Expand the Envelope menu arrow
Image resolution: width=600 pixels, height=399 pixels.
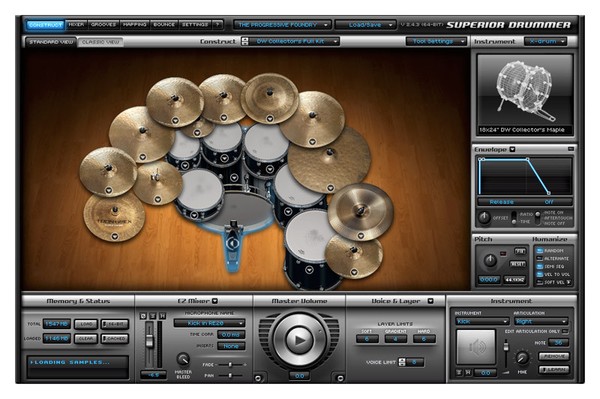[512, 149]
